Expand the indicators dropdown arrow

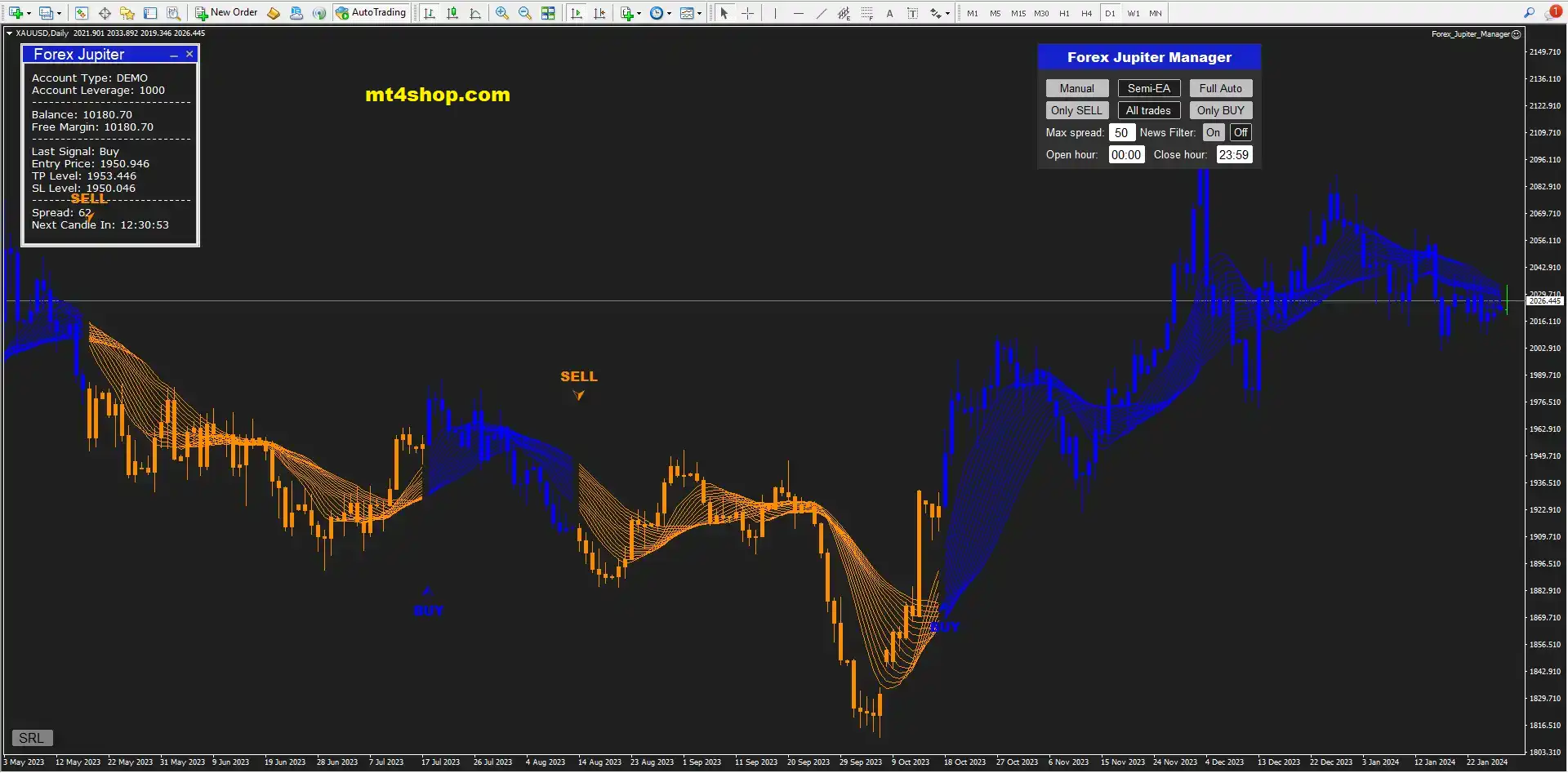[639, 13]
